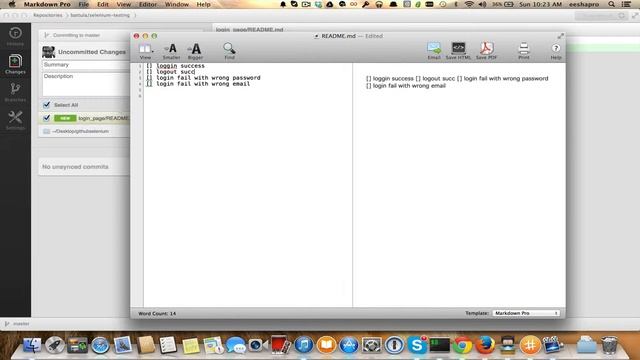Open the Help menu

(203, 4)
